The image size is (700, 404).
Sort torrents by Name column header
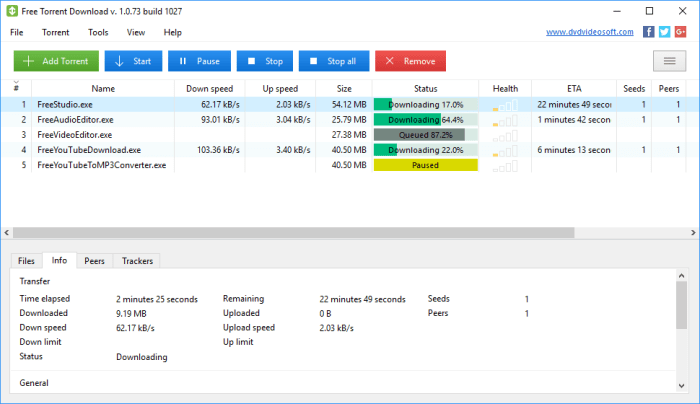103,88
